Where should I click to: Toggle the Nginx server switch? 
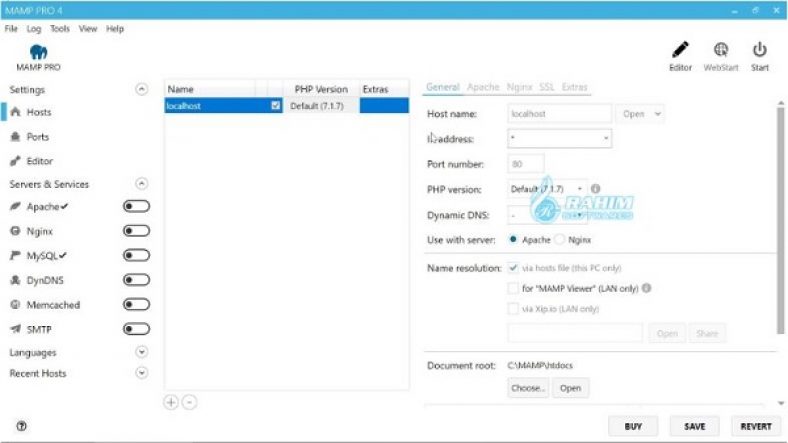click(x=136, y=231)
